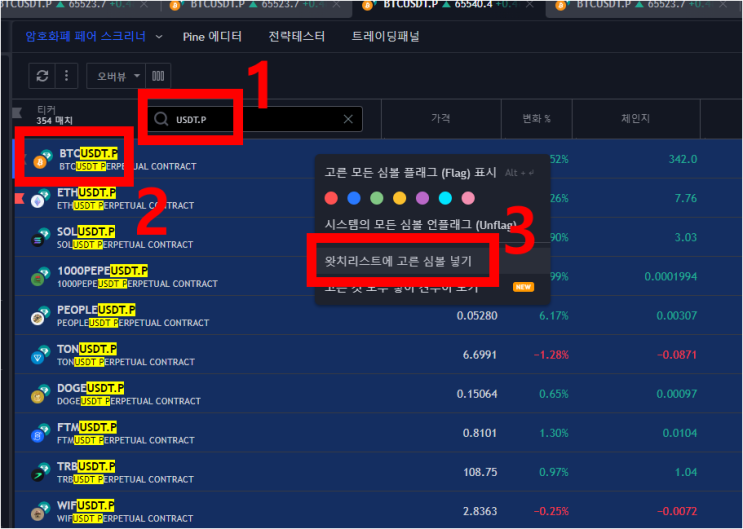Expand the 암호화폐 페어 스크리너 dropdown chevron
743x529 pixels.
159,36
